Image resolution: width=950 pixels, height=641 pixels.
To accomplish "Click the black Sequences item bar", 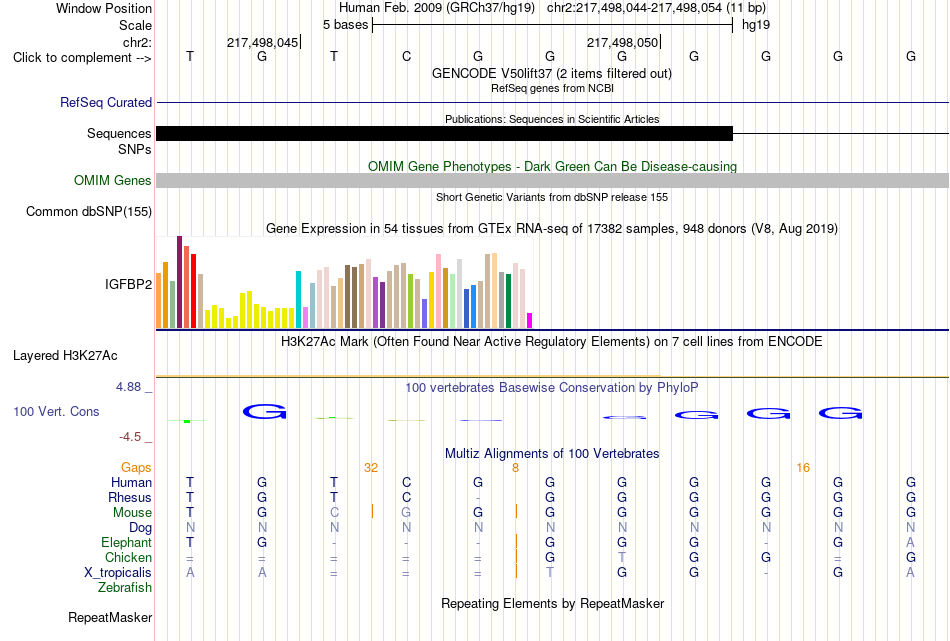I will 444,133.
